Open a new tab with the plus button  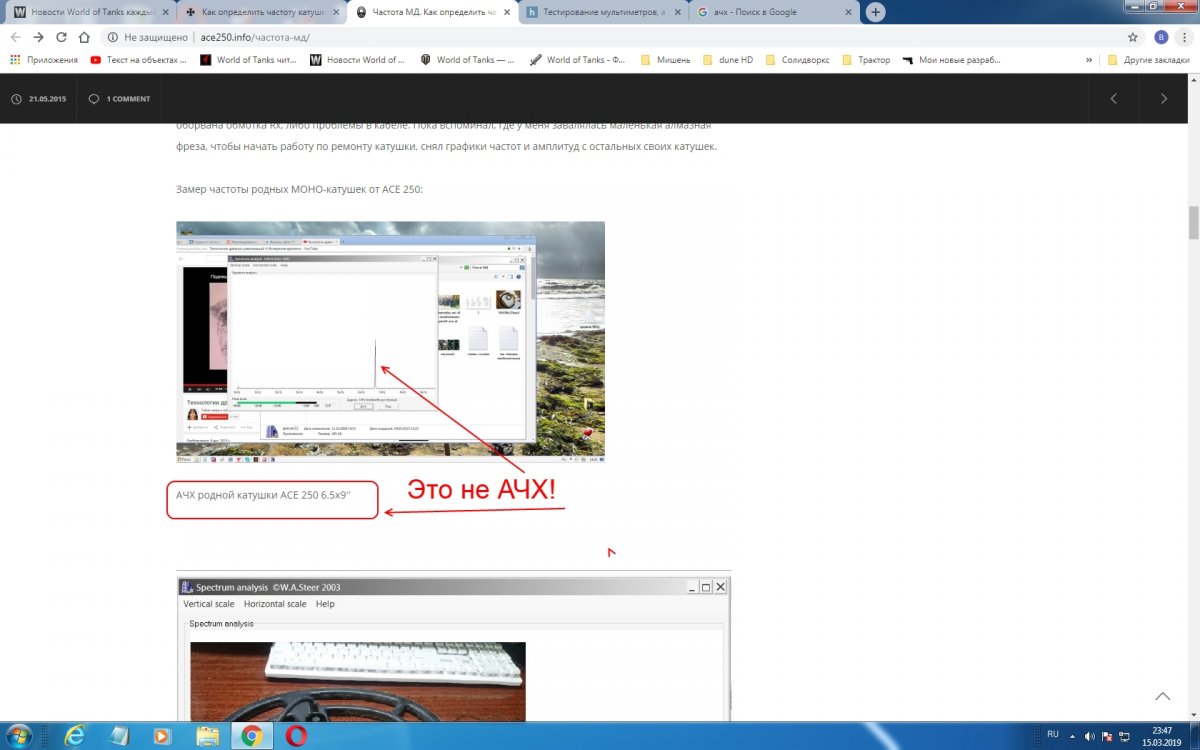876,12
